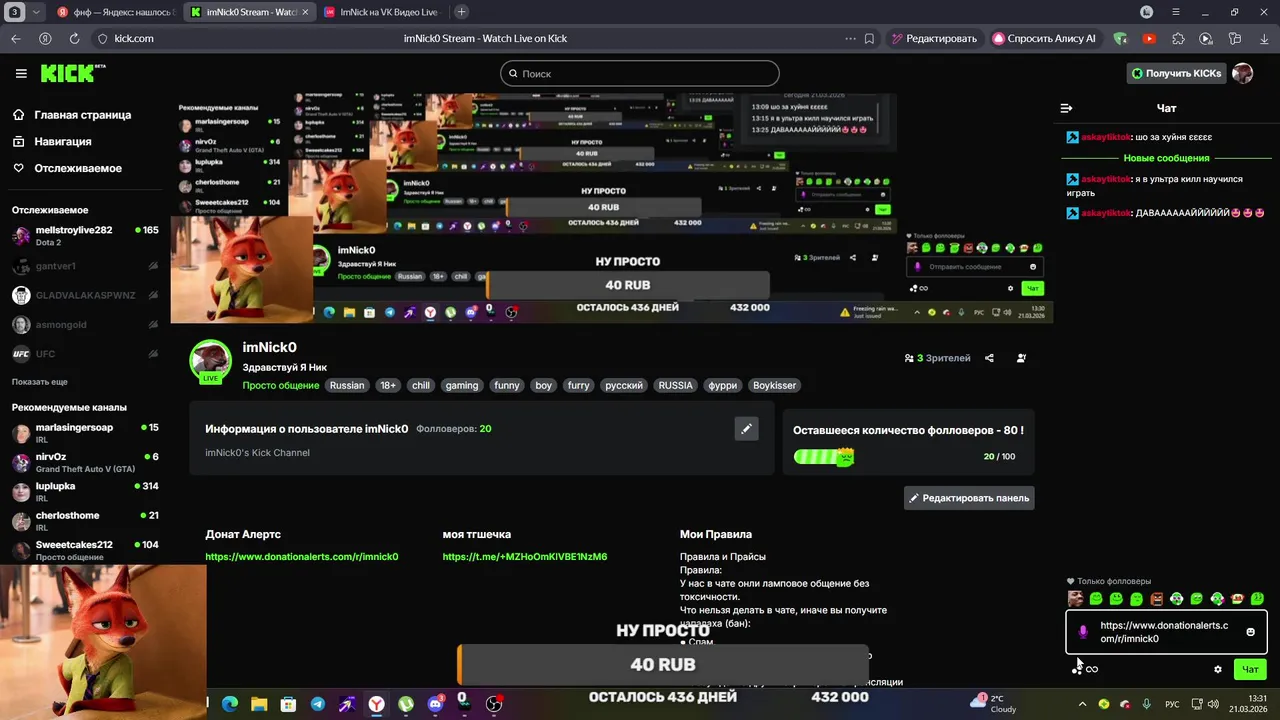Open a new browser tab with plus
The image size is (1280, 720).
pyautogui.click(x=461, y=12)
